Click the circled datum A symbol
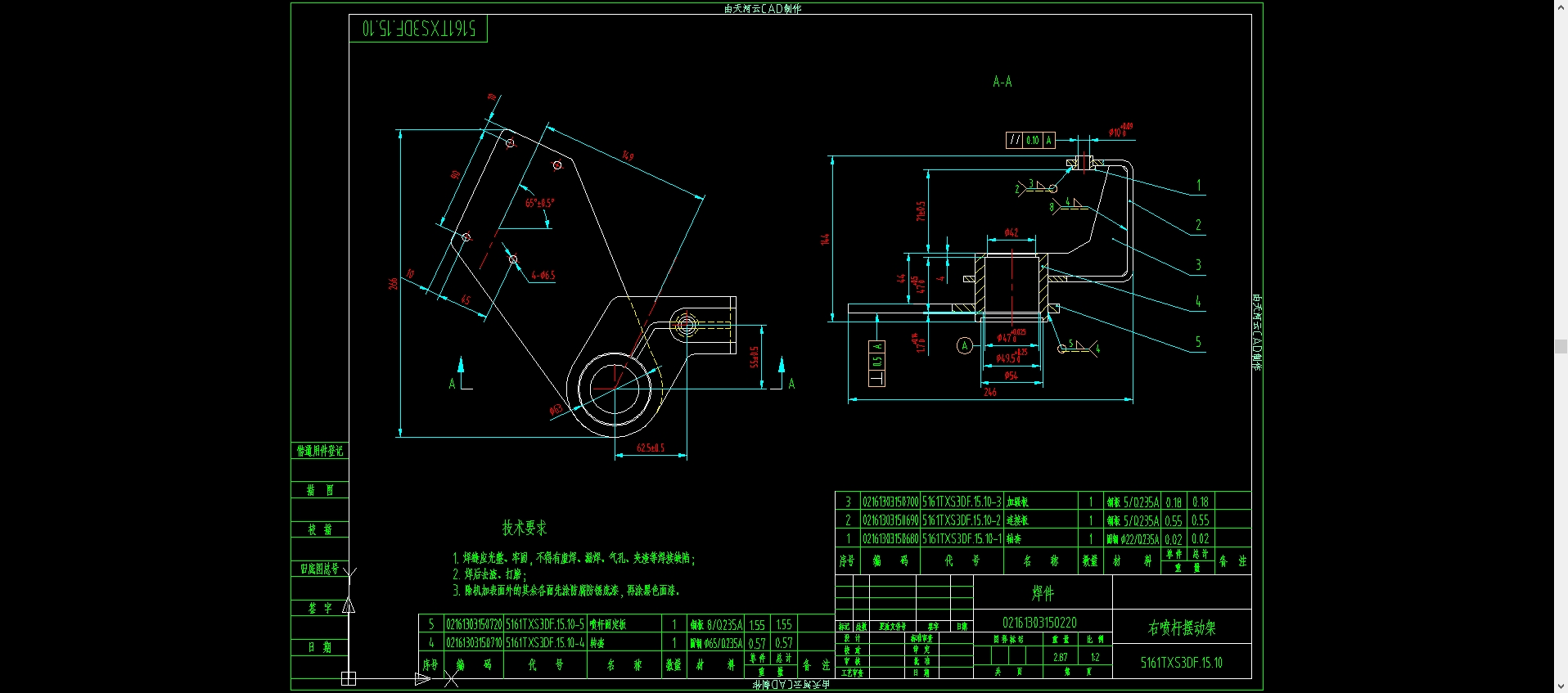1568x693 pixels. pos(965,346)
